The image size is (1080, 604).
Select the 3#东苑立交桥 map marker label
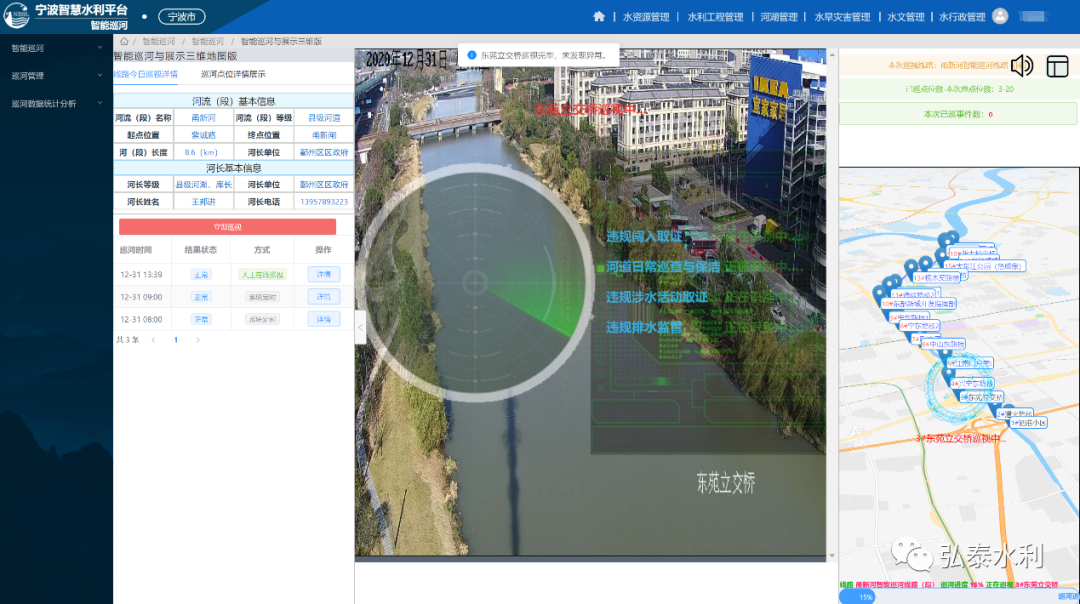pos(981,397)
